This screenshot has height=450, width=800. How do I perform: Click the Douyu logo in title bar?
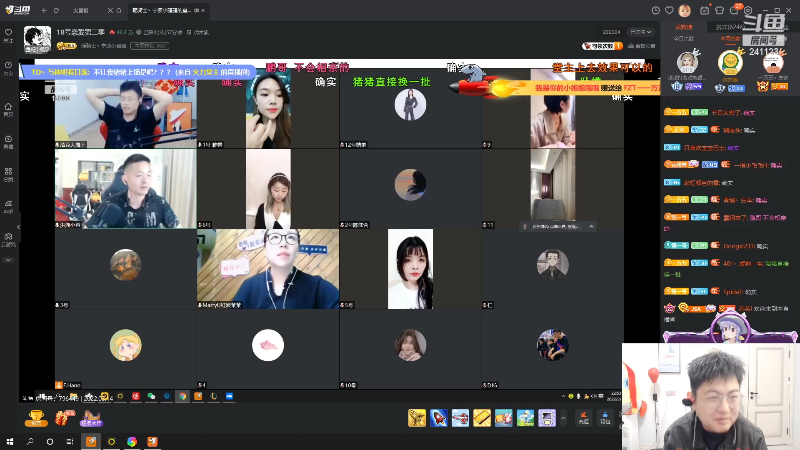click(18, 10)
